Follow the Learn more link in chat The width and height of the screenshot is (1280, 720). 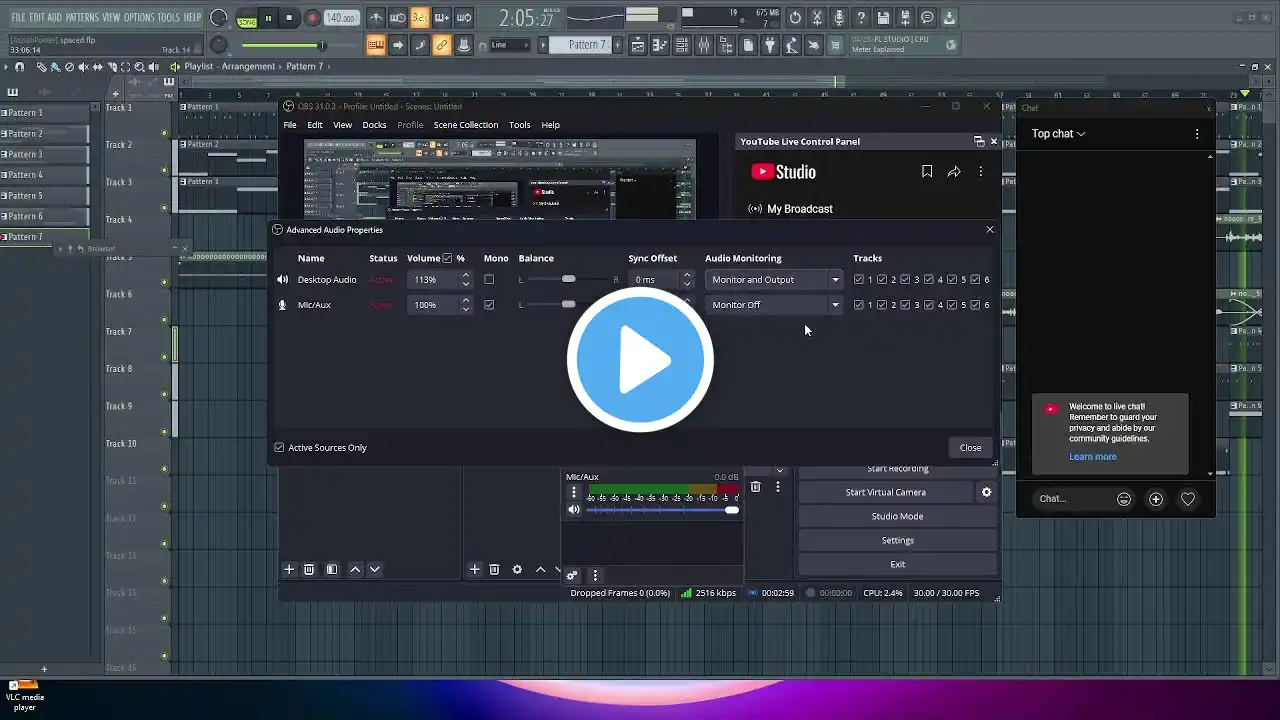[x=1092, y=457]
